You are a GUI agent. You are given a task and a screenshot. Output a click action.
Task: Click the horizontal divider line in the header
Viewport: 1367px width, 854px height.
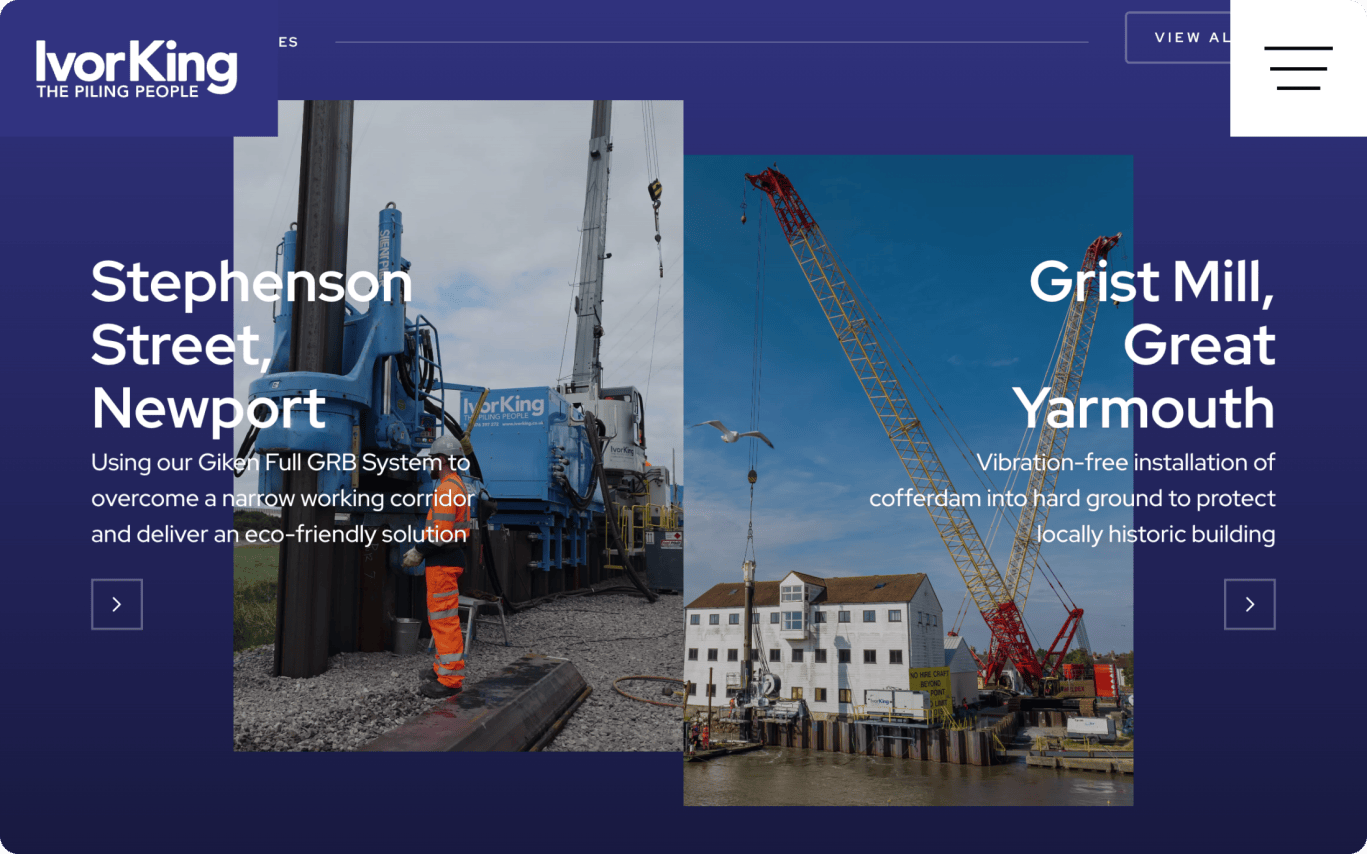[x=710, y=42]
